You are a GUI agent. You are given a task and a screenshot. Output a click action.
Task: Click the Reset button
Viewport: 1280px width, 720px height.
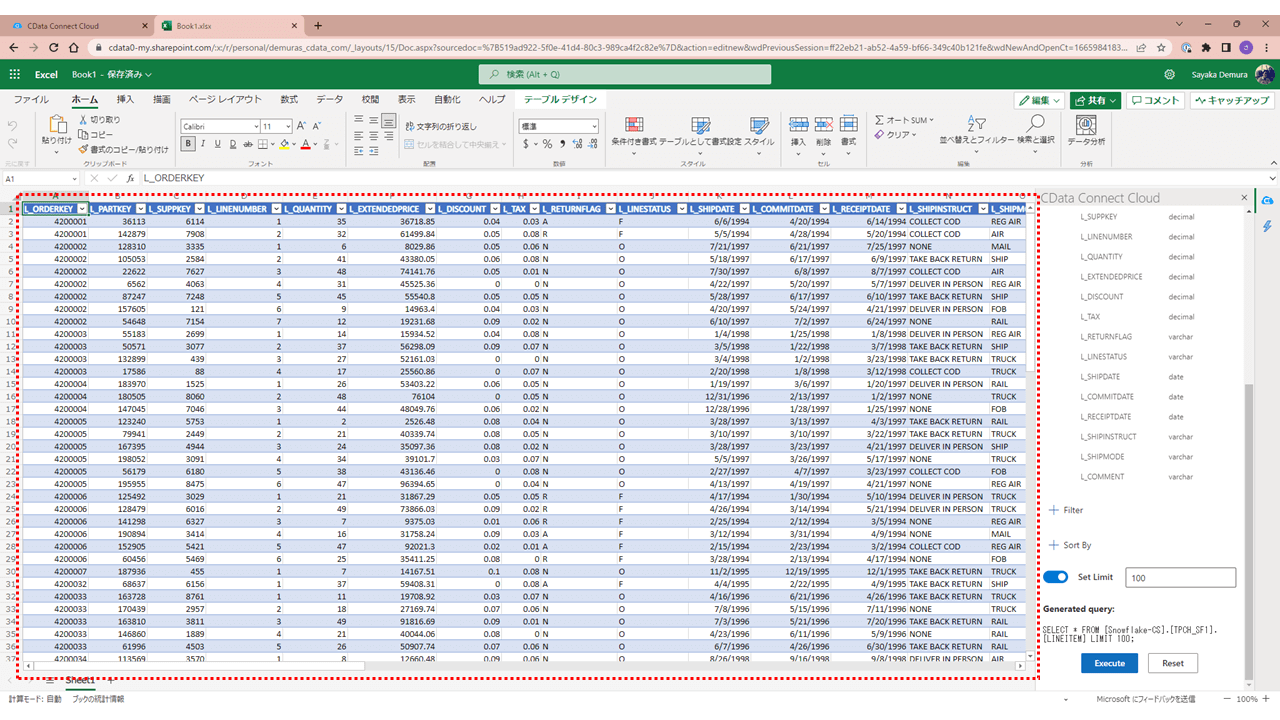(x=1172, y=663)
